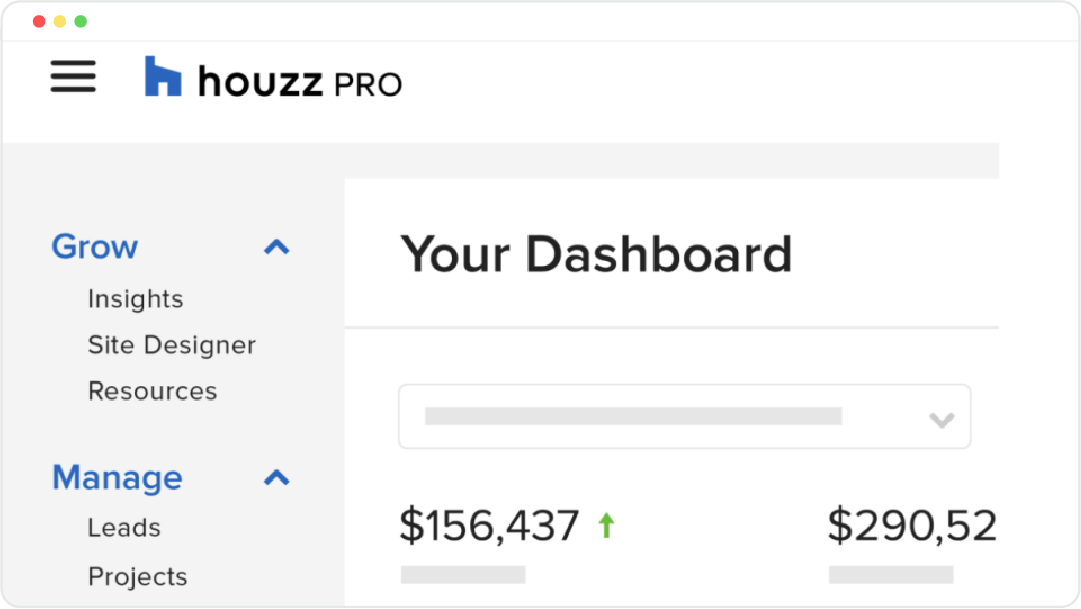
Task: Click the $156,437 revenue figure
Action: coord(489,524)
